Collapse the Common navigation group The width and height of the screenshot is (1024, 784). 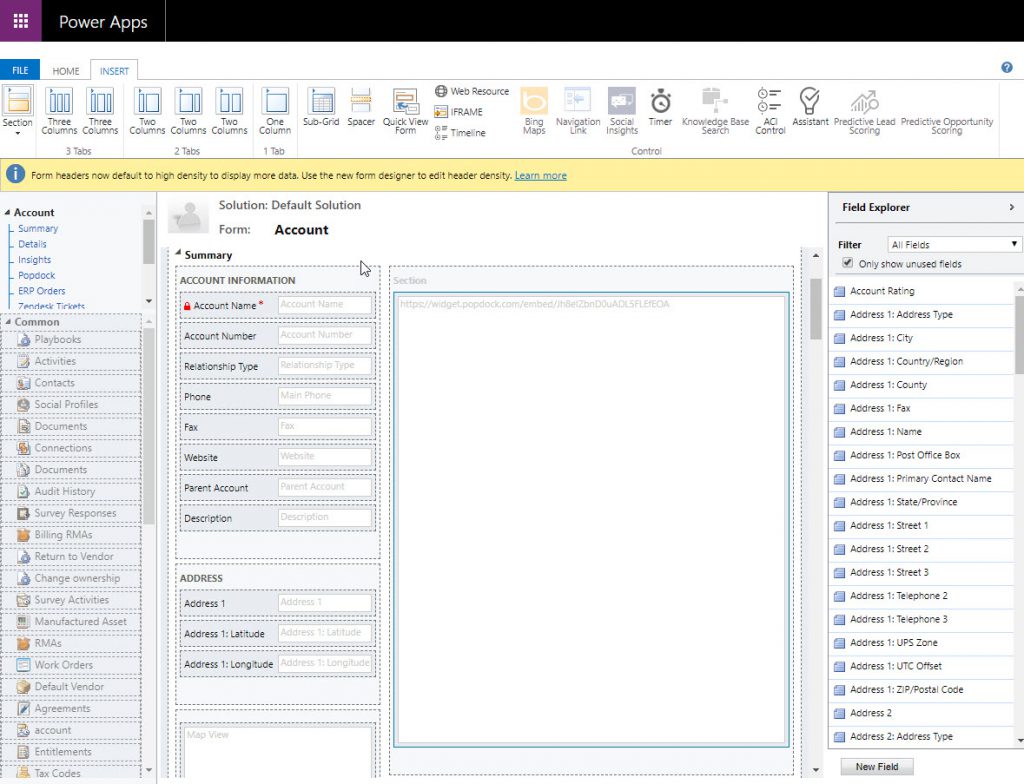8,322
